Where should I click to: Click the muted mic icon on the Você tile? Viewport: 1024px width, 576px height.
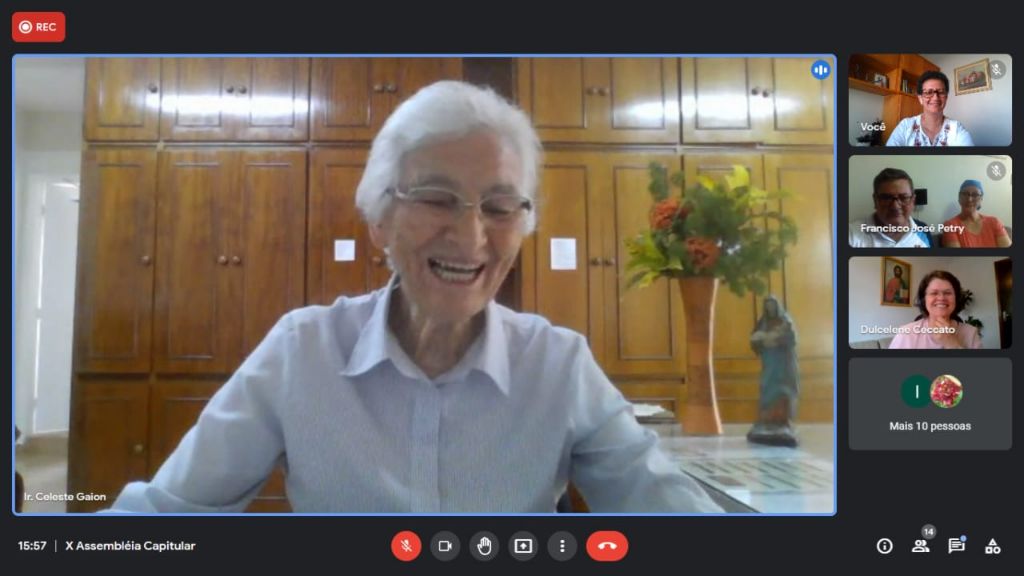click(x=996, y=70)
